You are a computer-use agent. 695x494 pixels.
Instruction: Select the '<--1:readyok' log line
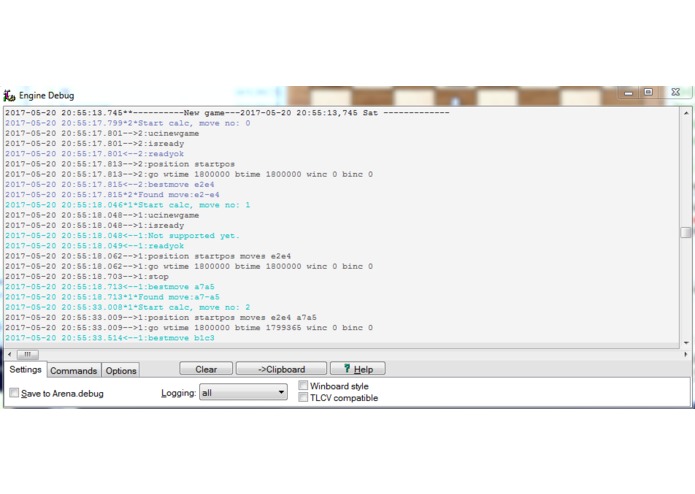click(94, 246)
